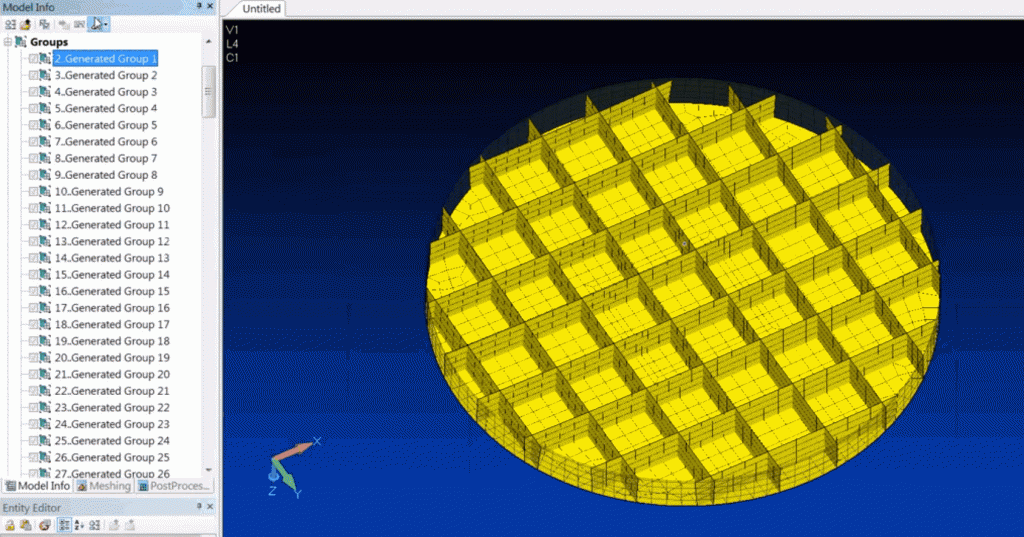Screen dimensions: 1024x537
Task: Click the group icon beside Generated Group 17
Action: pyautogui.click(x=44, y=324)
